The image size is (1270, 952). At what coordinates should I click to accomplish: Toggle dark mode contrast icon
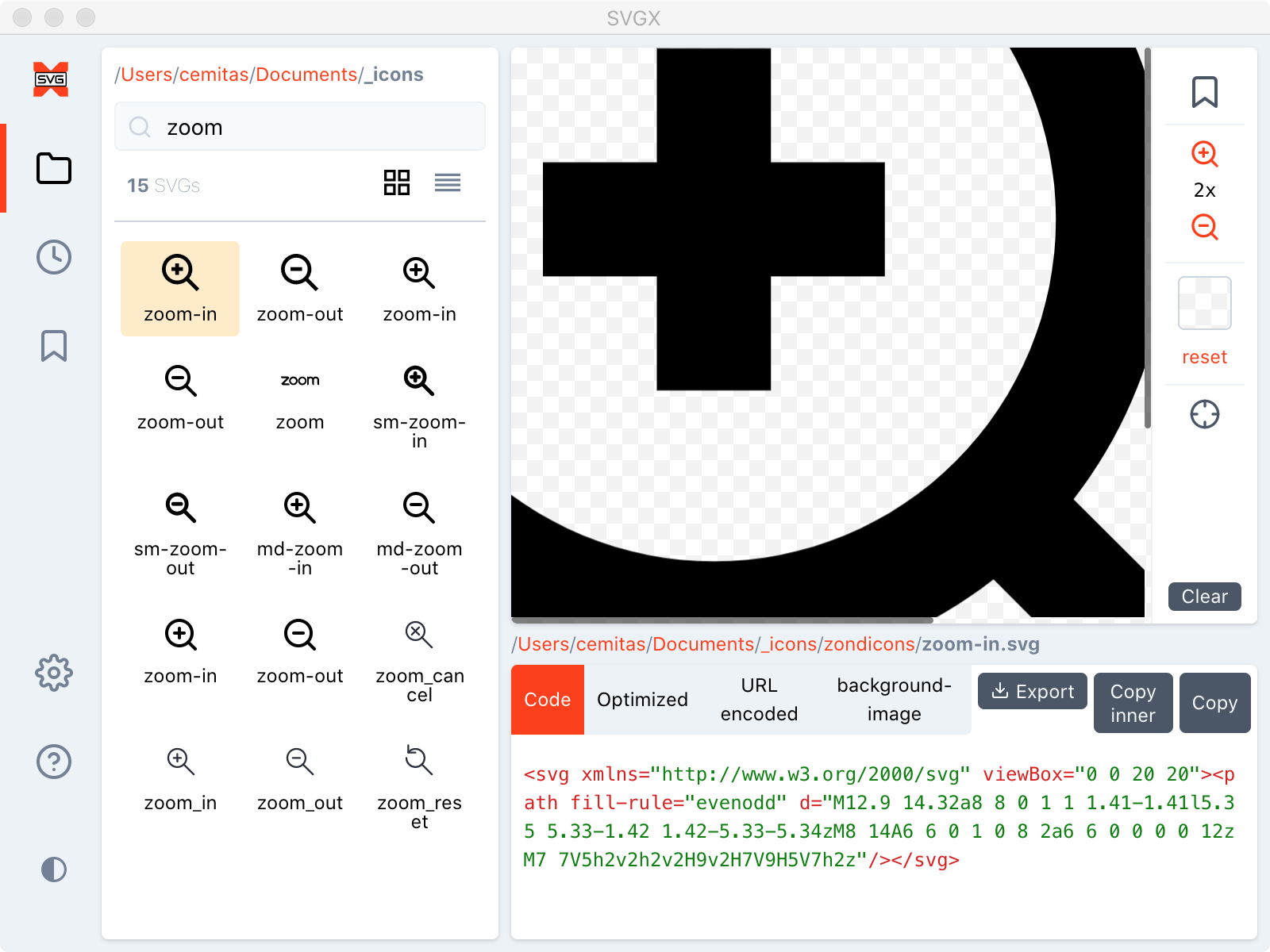(x=54, y=869)
